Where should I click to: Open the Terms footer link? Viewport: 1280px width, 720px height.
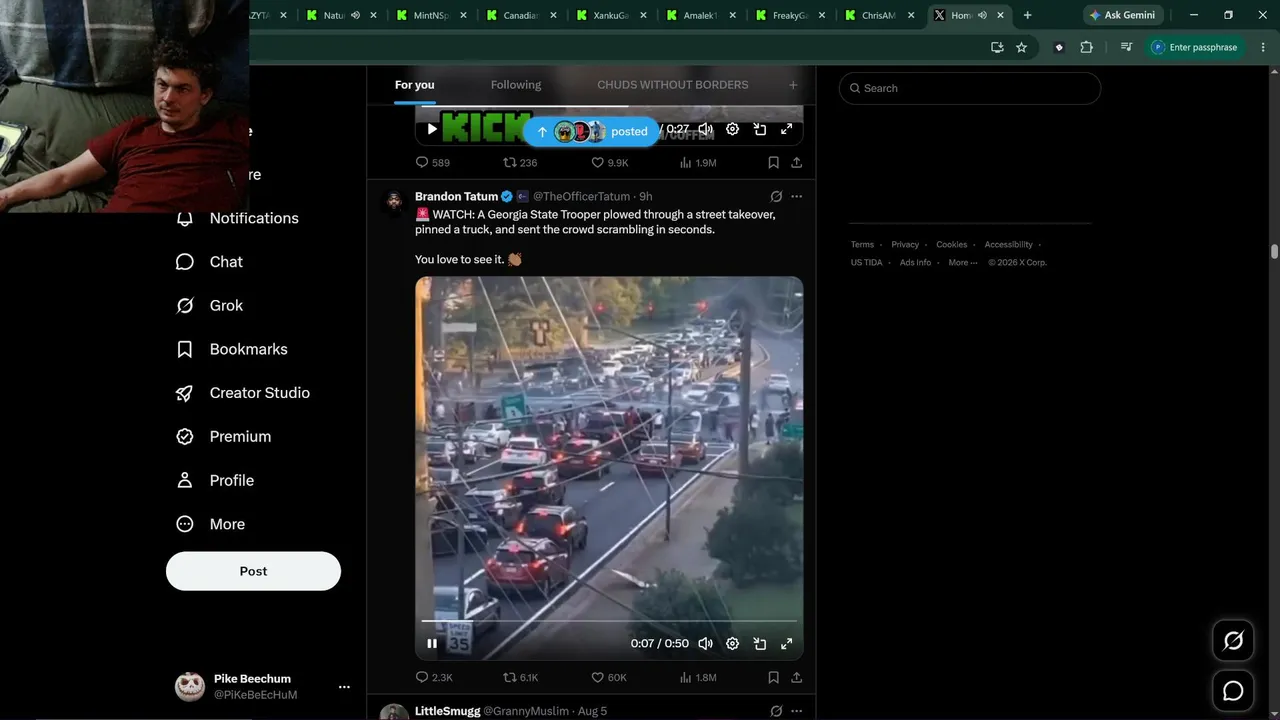[x=862, y=245]
